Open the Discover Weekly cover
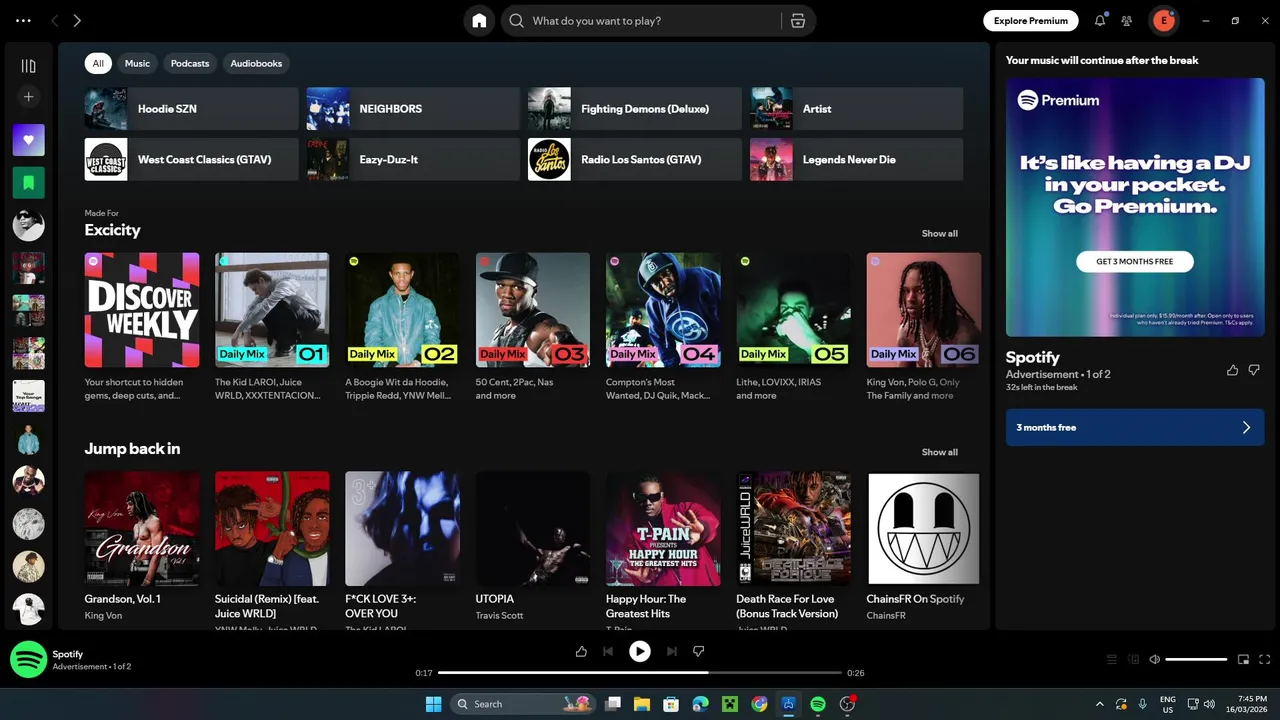 pos(142,310)
